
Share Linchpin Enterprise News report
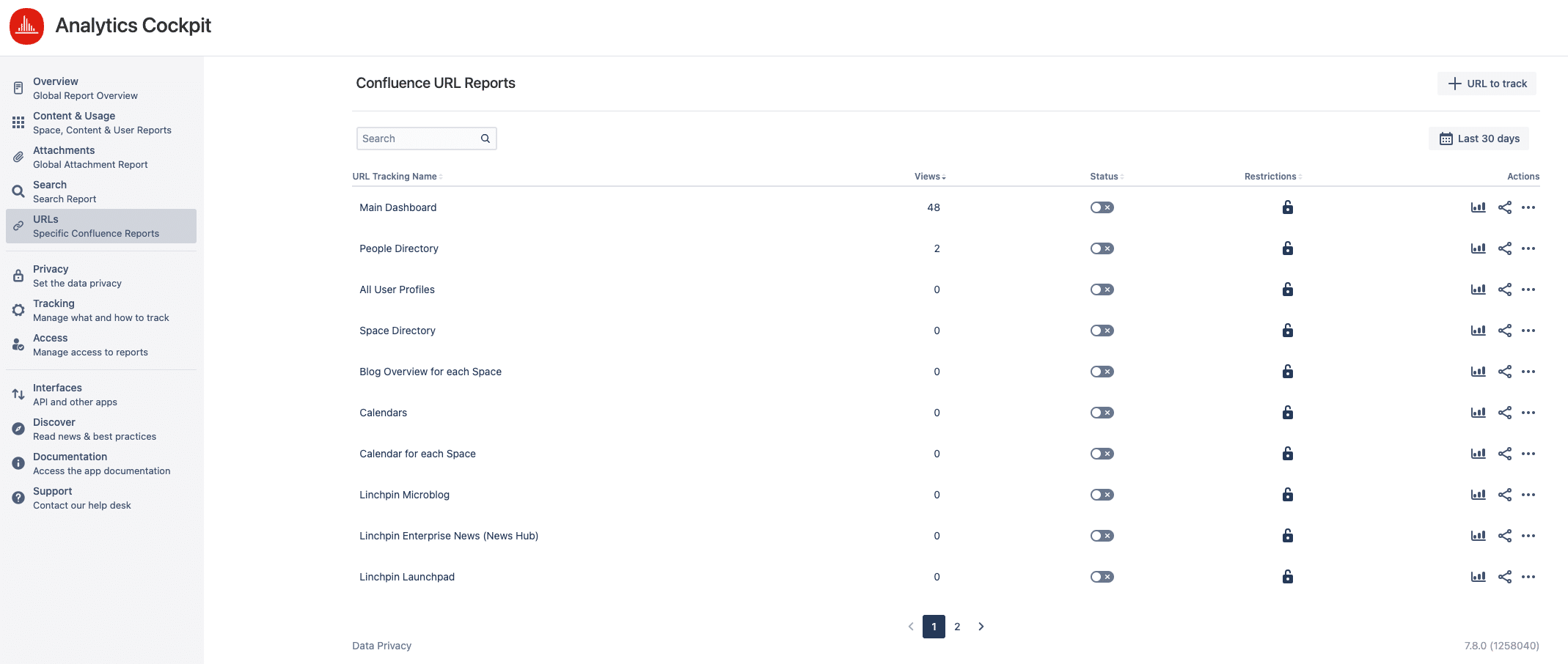[x=1505, y=536]
